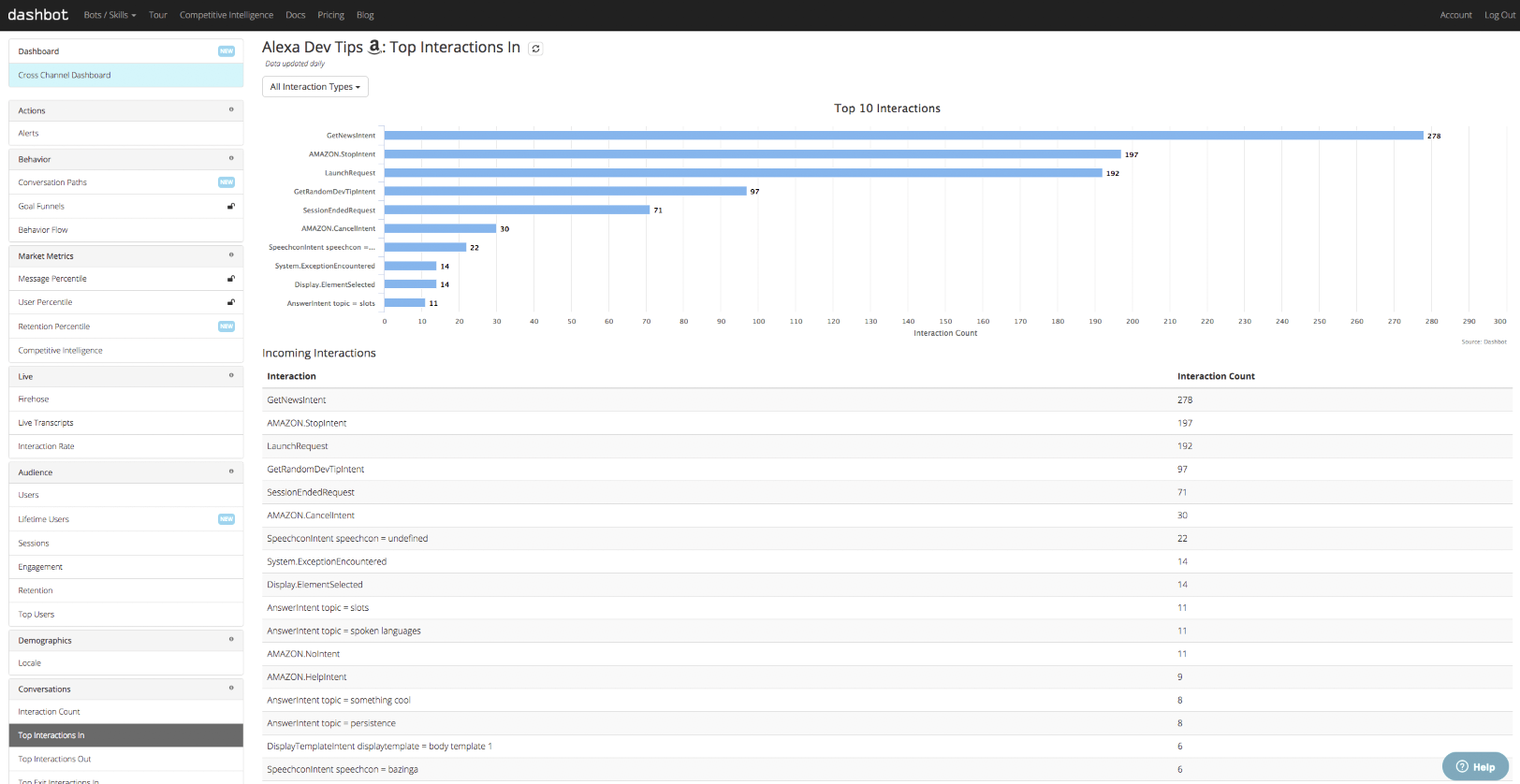
Task: Click the lock icon on User Percentile
Action: (x=231, y=302)
